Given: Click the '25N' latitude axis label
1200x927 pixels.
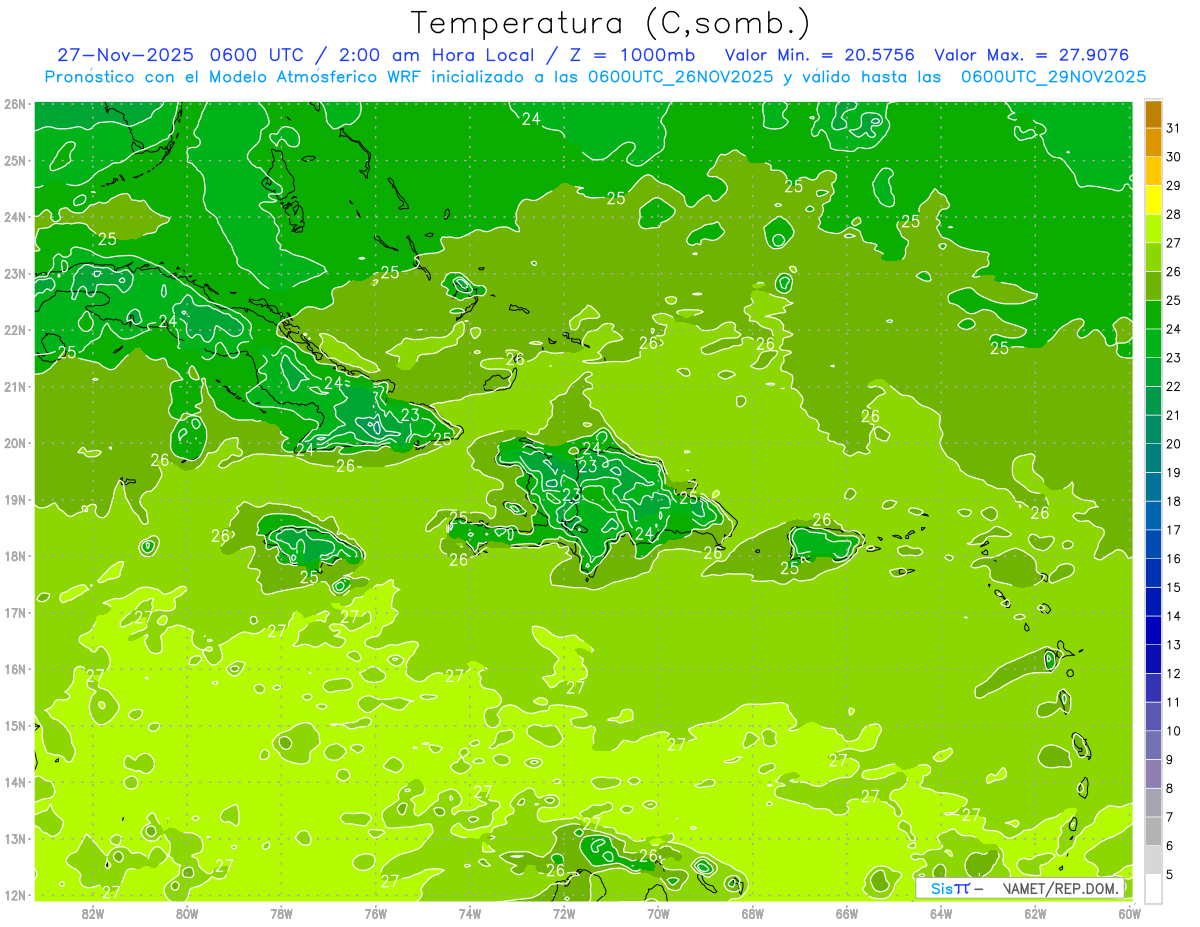Looking at the screenshot, I should (x=15, y=161).
